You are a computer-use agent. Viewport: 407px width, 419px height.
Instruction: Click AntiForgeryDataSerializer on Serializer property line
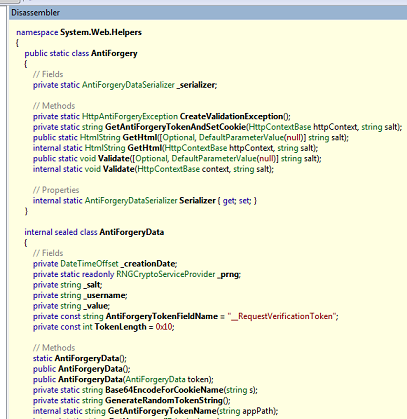(131, 201)
